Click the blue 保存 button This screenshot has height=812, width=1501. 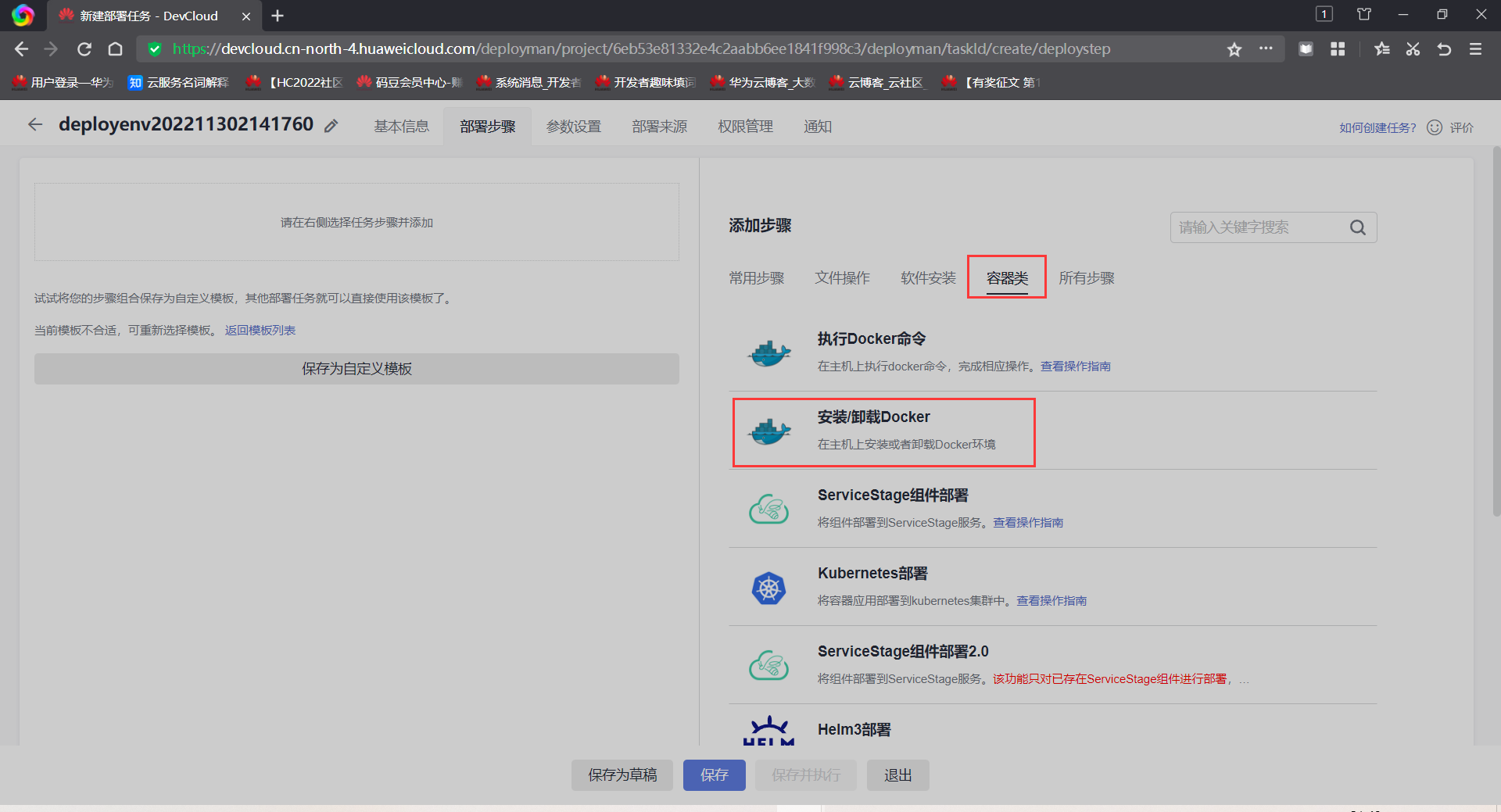pos(715,775)
